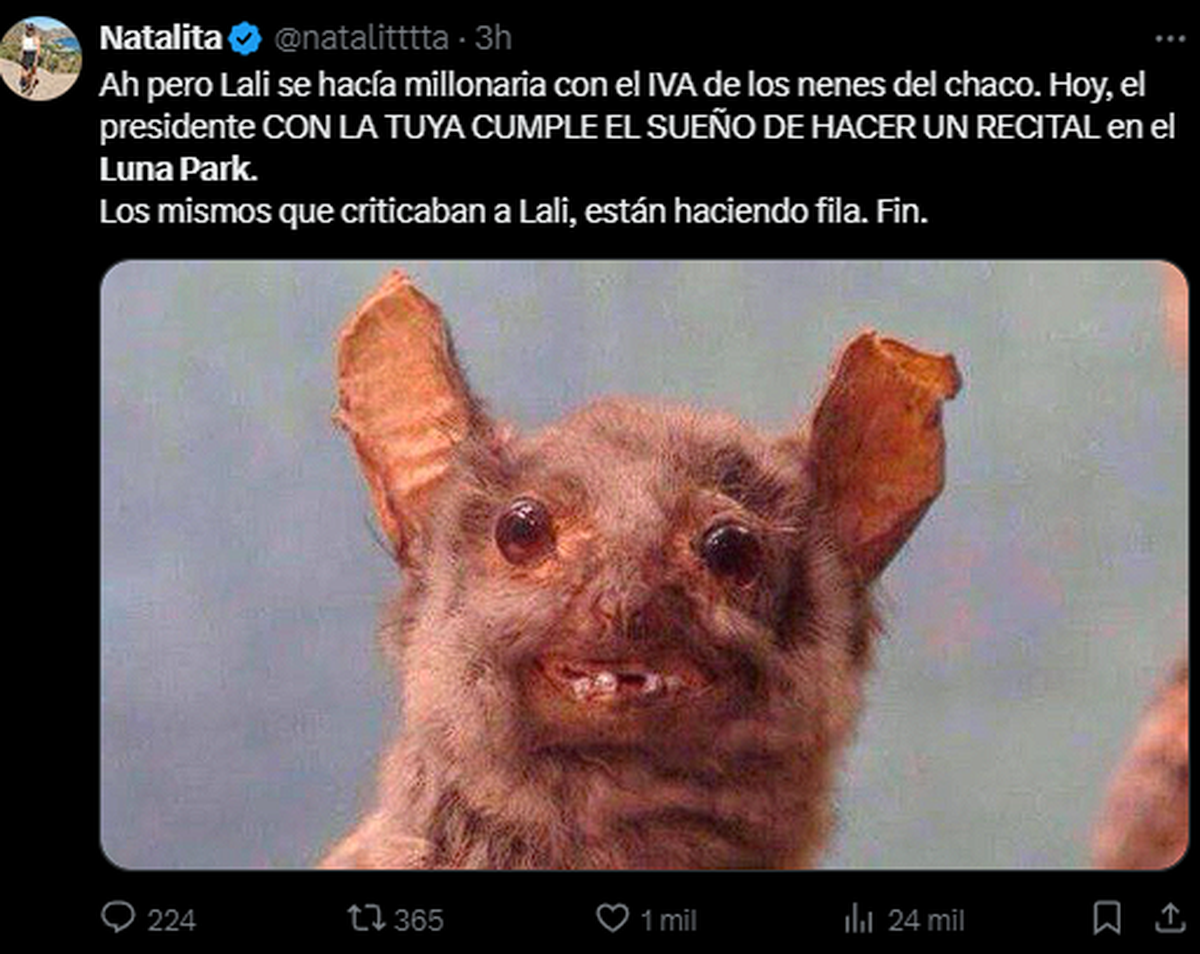Open the tweet via the 3h timestamp

click(x=492, y=38)
